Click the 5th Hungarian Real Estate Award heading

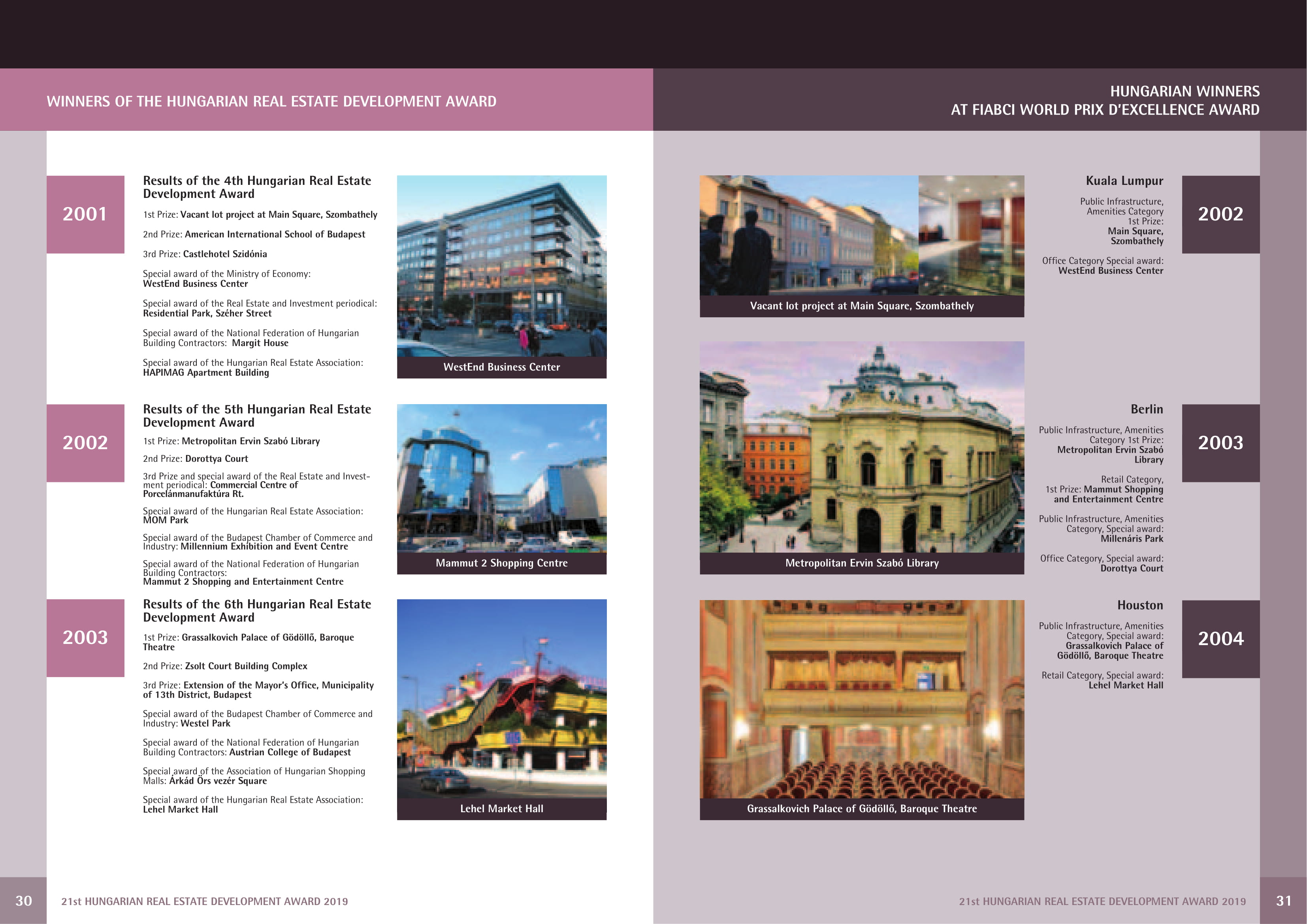pyautogui.click(x=257, y=416)
